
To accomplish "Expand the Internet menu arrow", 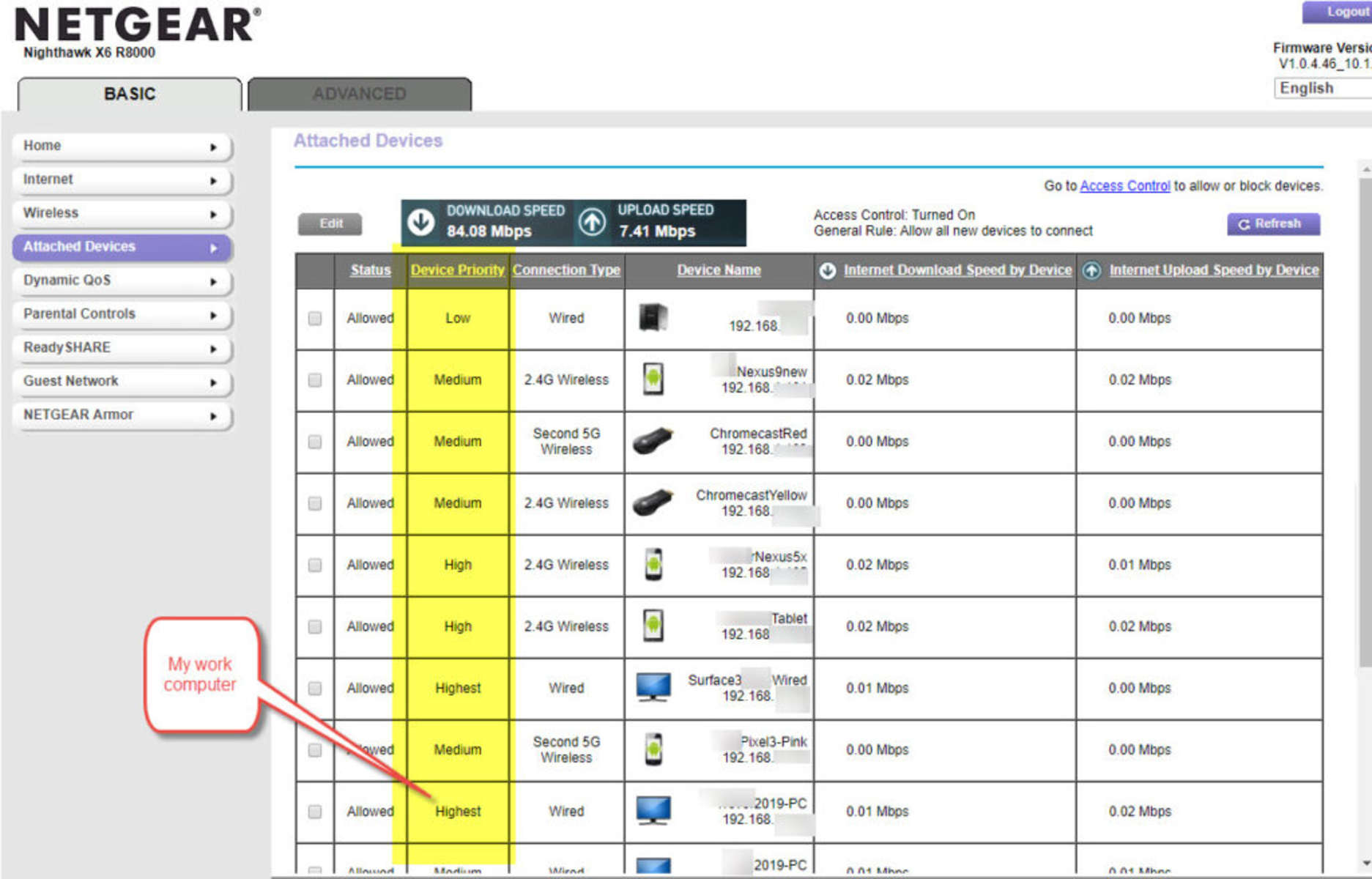I will coord(214,181).
